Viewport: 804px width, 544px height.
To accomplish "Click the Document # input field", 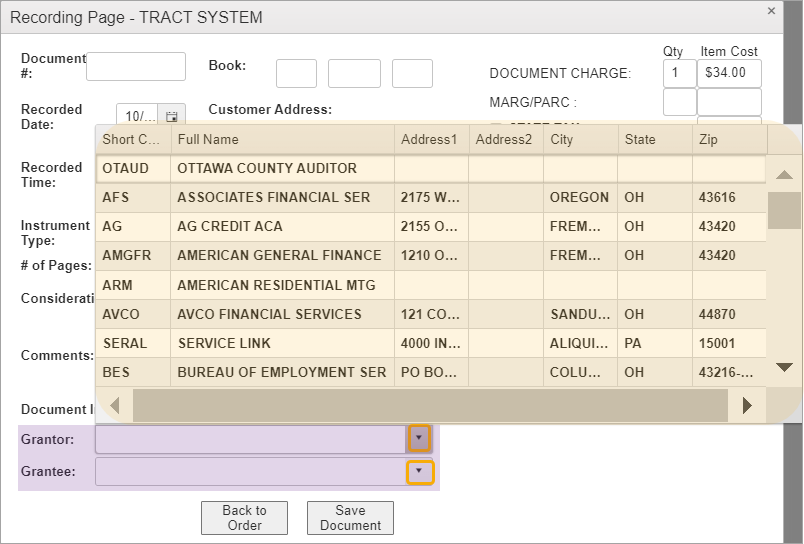I will pos(136,67).
